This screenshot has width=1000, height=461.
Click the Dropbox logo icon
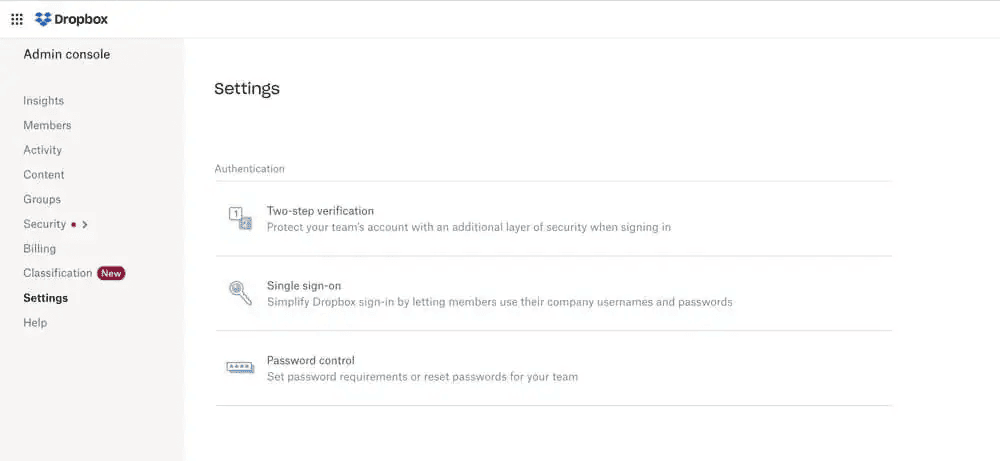(43, 19)
